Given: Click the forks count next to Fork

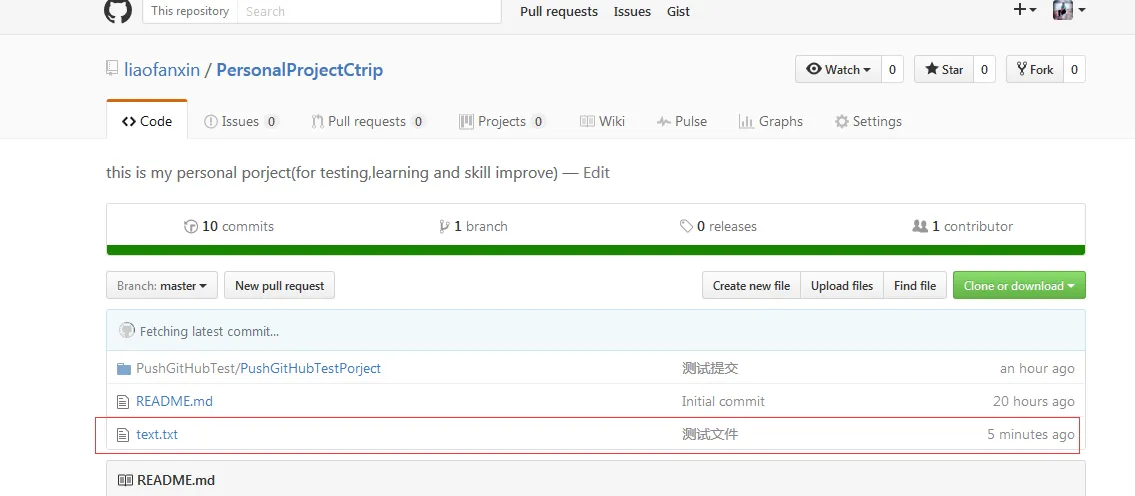Looking at the screenshot, I should coord(1074,70).
